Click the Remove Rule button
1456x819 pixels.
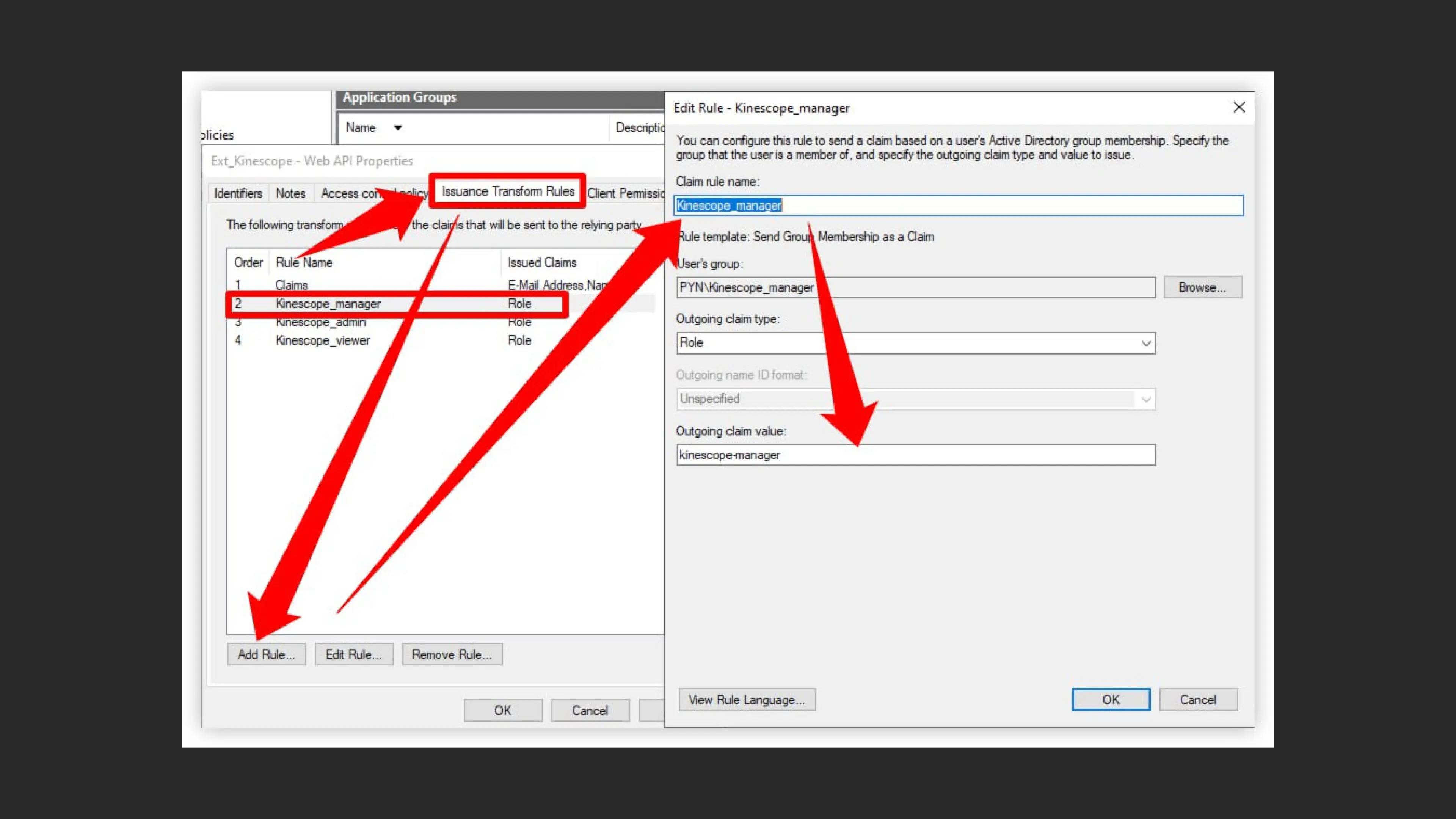[x=452, y=654]
